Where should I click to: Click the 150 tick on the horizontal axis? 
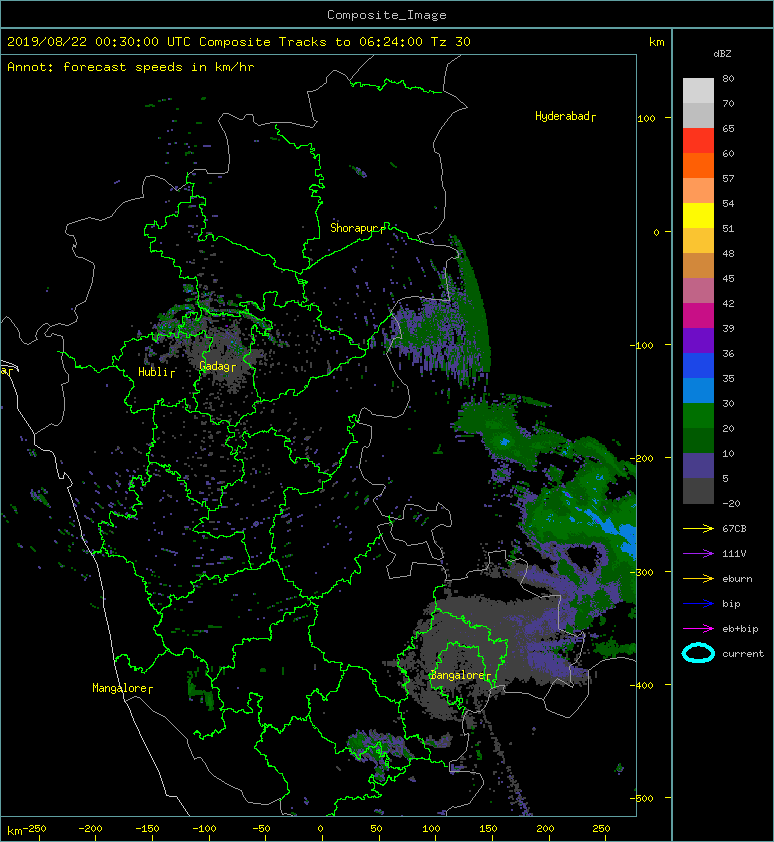point(487,829)
